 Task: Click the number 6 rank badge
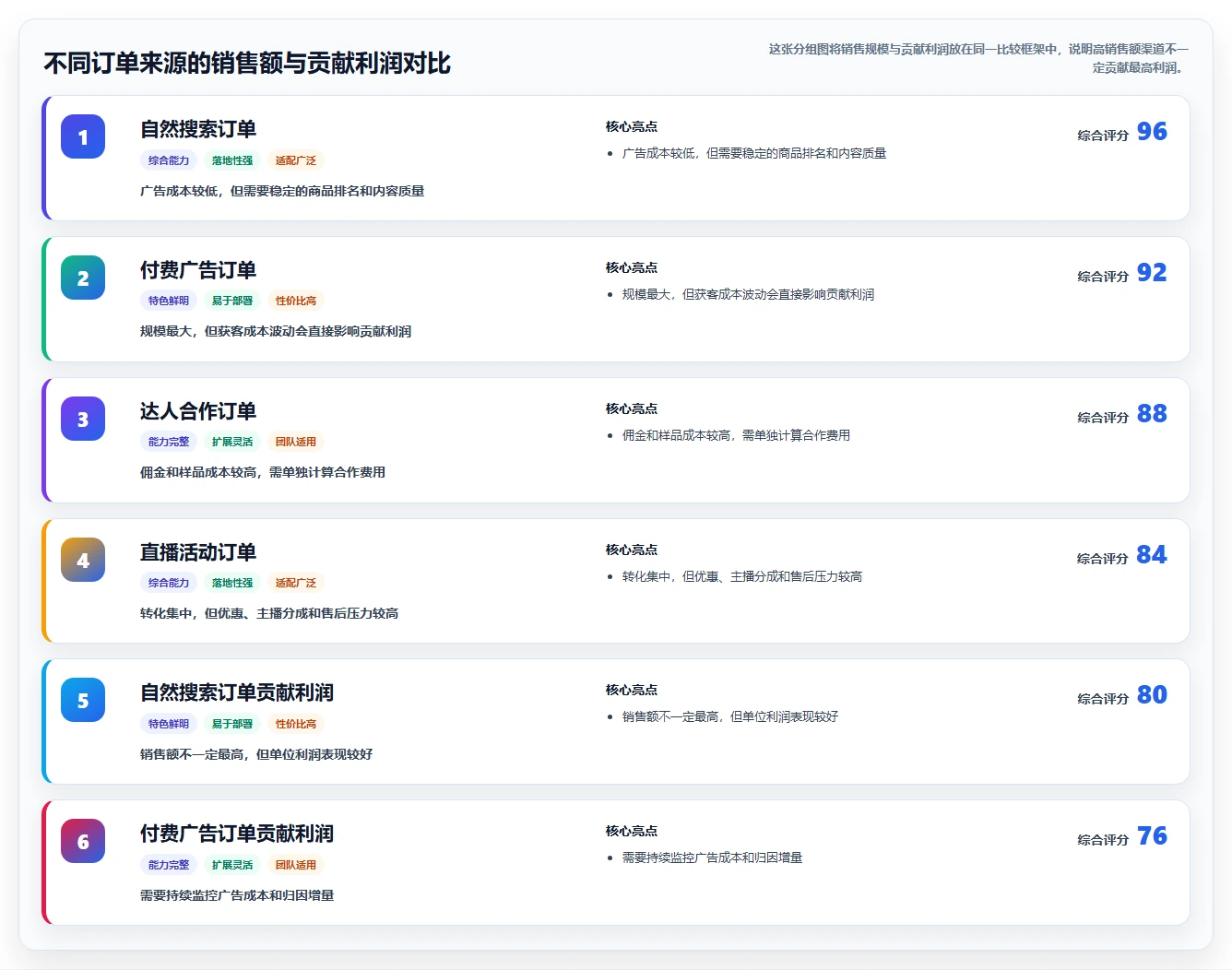83,842
